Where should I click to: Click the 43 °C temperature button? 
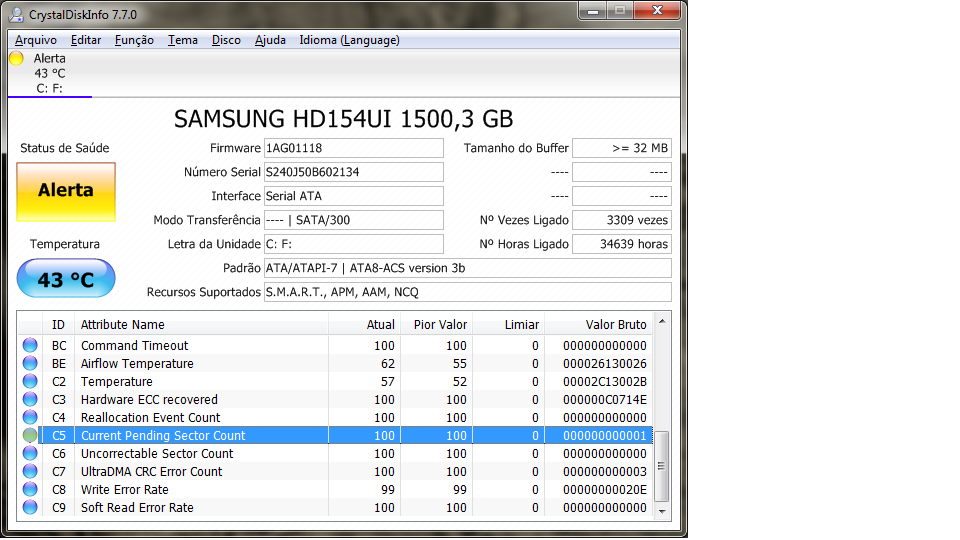[x=66, y=279]
